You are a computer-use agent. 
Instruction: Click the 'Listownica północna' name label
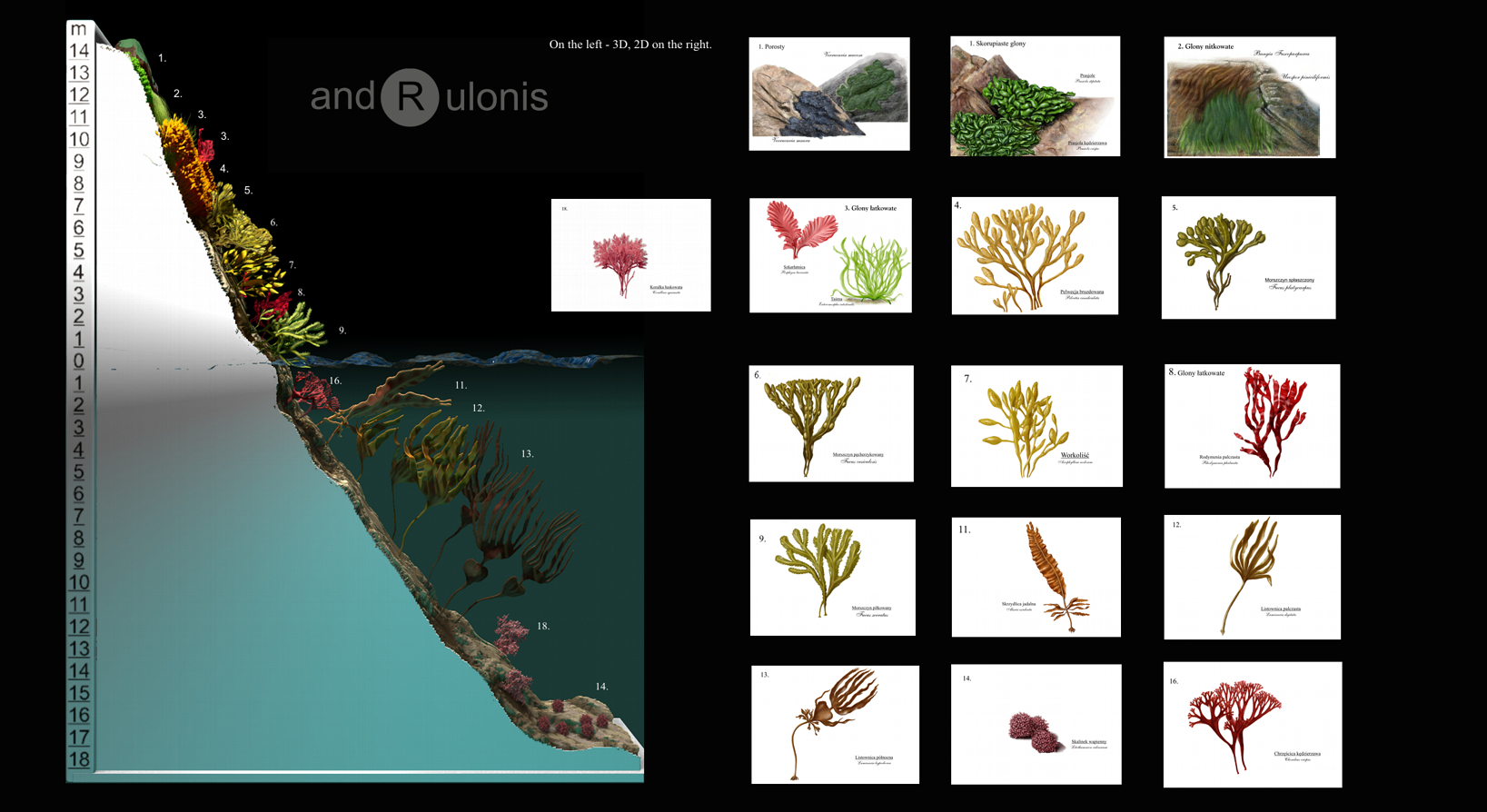pos(874,758)
